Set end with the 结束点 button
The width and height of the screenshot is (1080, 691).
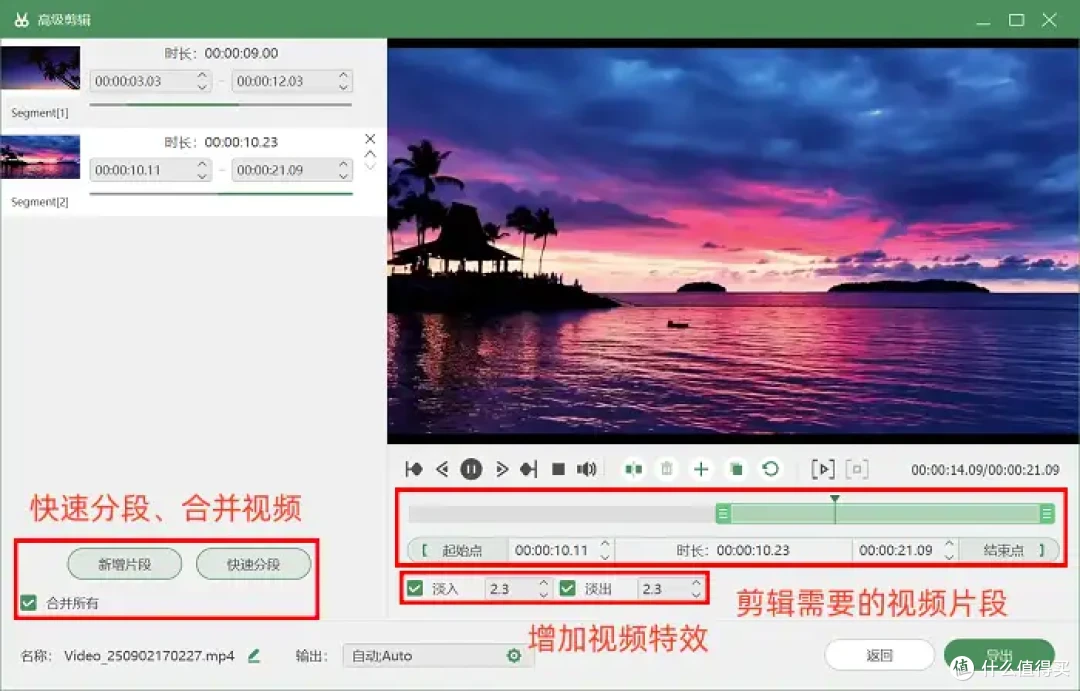click(1009, 550)
